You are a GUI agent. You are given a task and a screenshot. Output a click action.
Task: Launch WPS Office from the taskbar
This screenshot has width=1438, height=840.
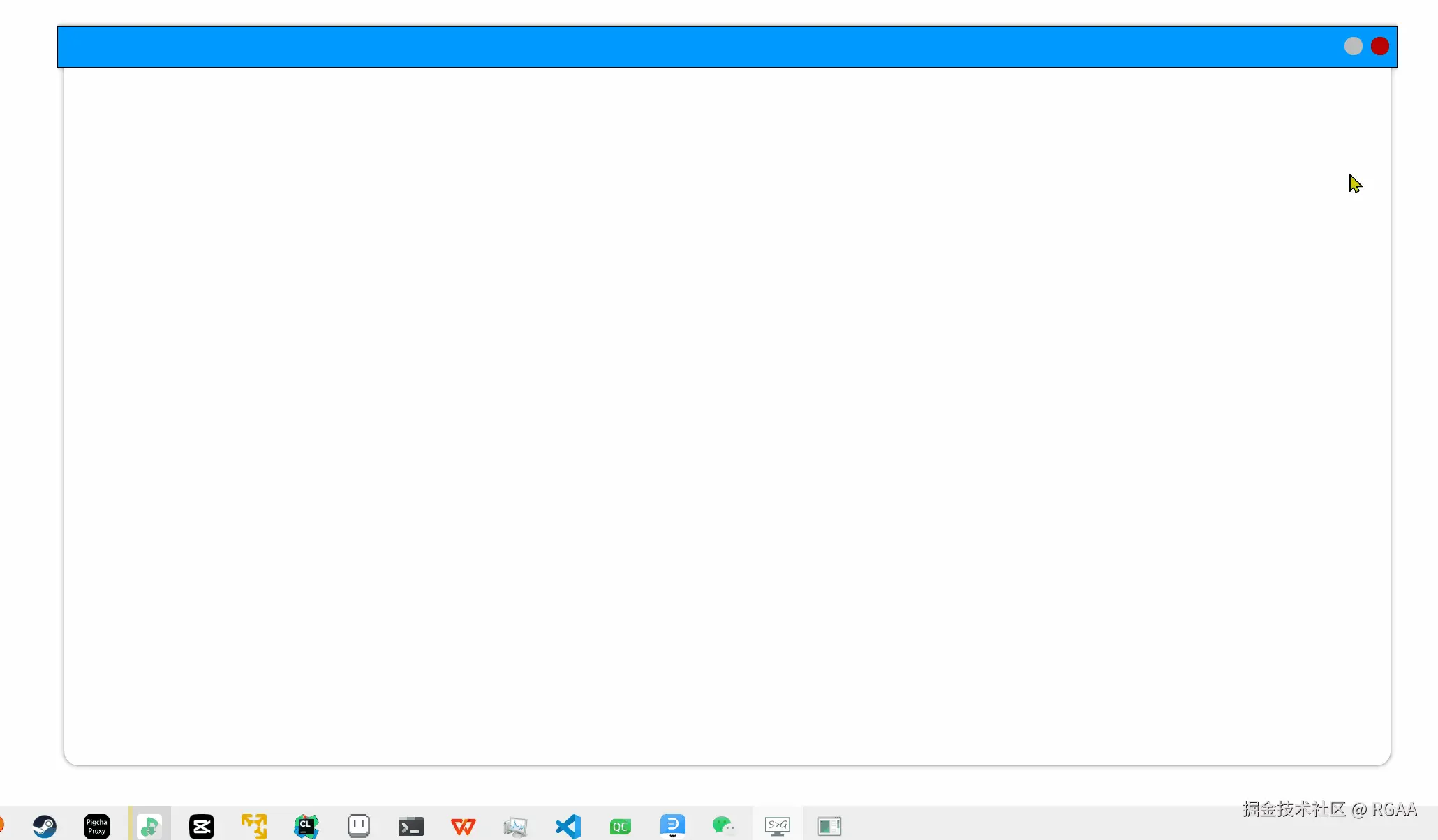[x=464, y=827]
